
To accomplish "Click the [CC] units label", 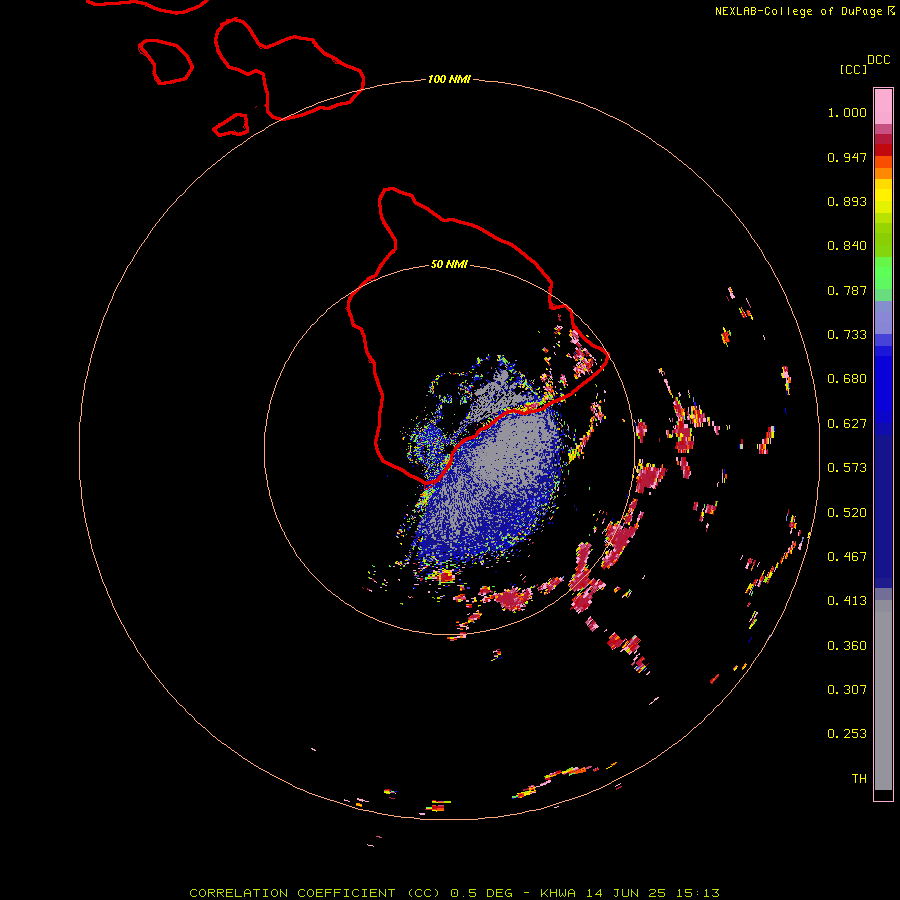I will click(853, 69).
